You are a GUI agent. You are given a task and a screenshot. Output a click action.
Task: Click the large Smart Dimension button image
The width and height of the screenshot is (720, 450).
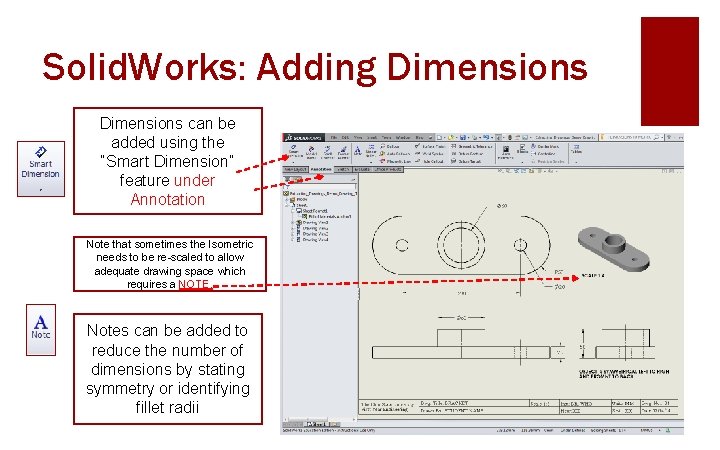(41, 169)
